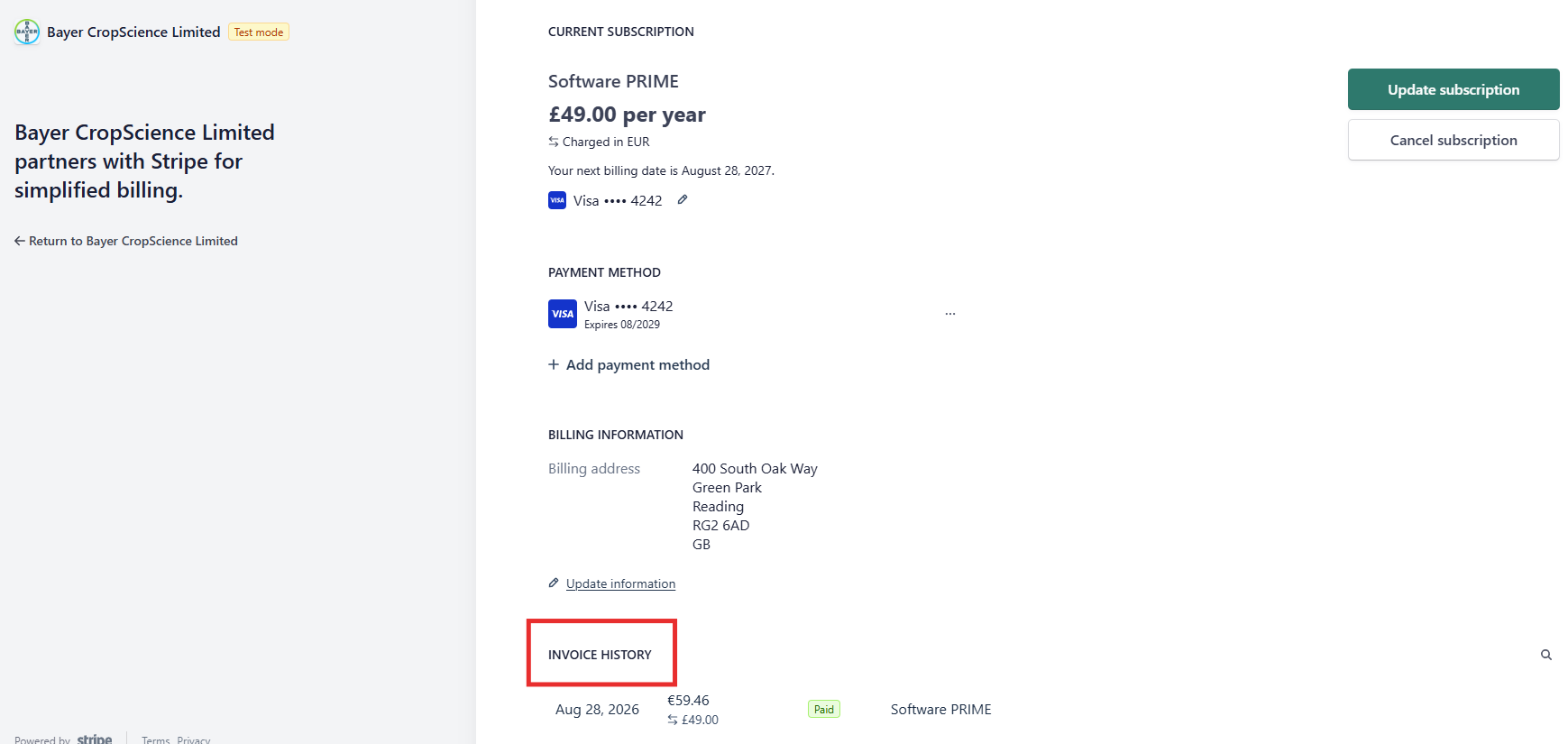The width and height of the screenshot is (1568, 744).
Task: Click the pencil icon beside Update information
Action: click(x=554, y=583)
